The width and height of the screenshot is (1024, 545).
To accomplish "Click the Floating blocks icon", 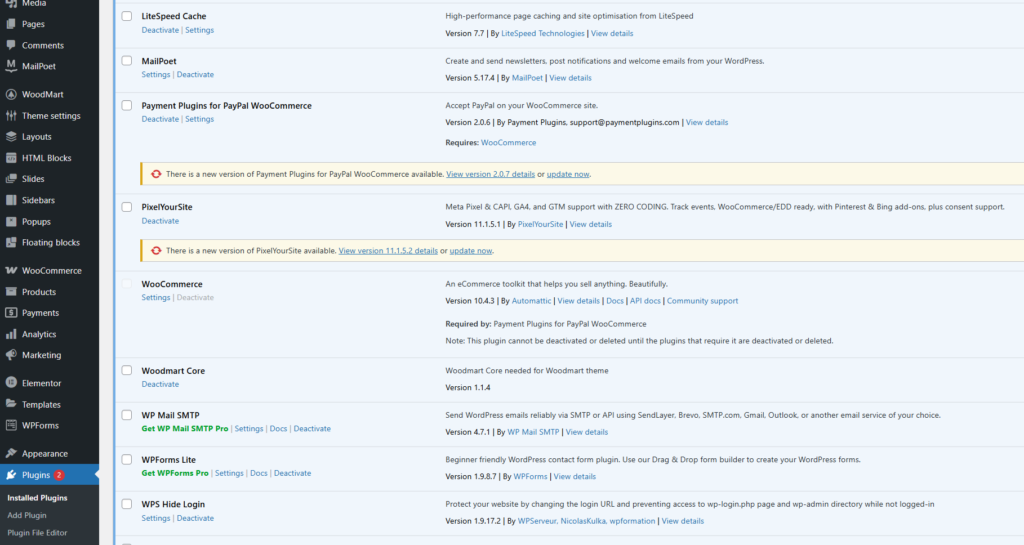I will 11,242.
